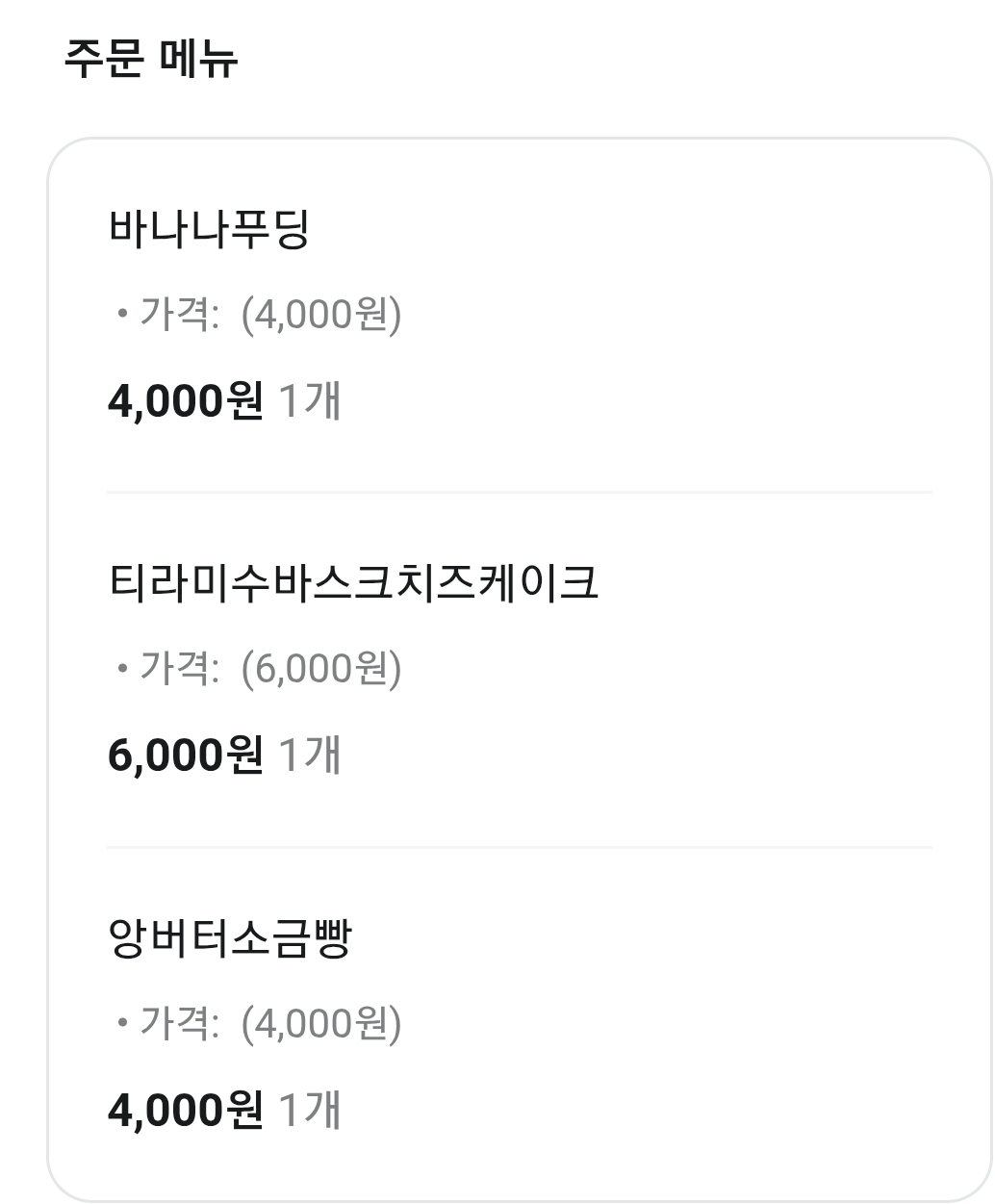Click the 가격 label under 바나나푸딩
The height and width of the screenshot is (1204, 995).
click(172, 315)
